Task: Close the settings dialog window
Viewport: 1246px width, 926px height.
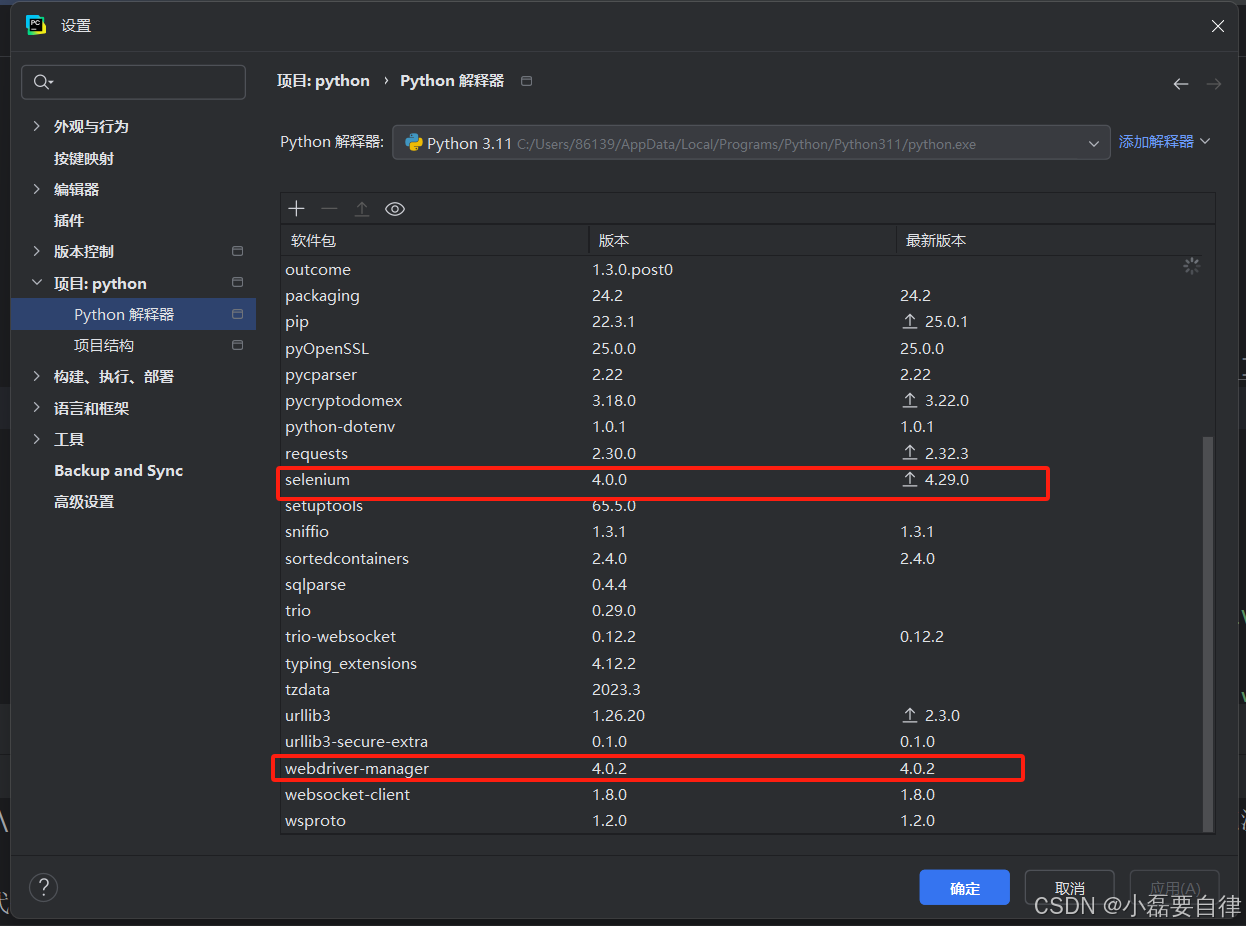Action: click(1218, 26)
